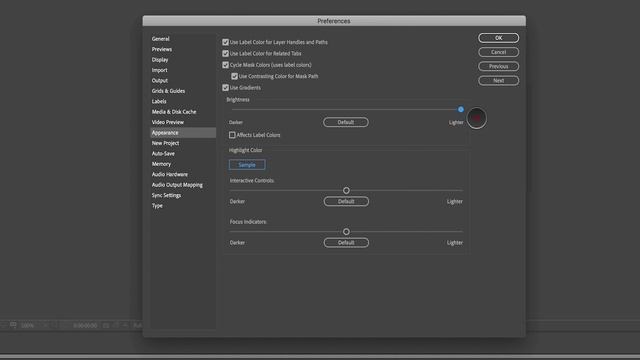Enable Affects Label Colors checkbox
Viewport: 640px width, 360px height.
(x=232, y=135)
